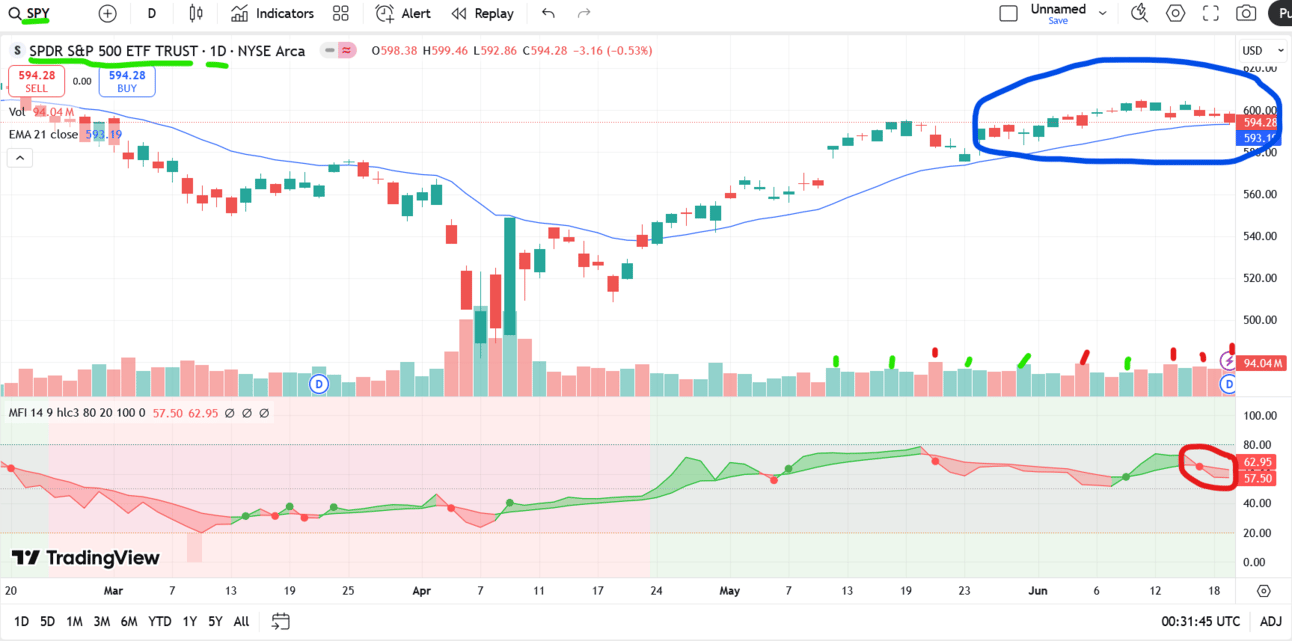This screenshot has width=1292, height=641.
Task: Select the YTD time range
Action: (x=160, y=621)
